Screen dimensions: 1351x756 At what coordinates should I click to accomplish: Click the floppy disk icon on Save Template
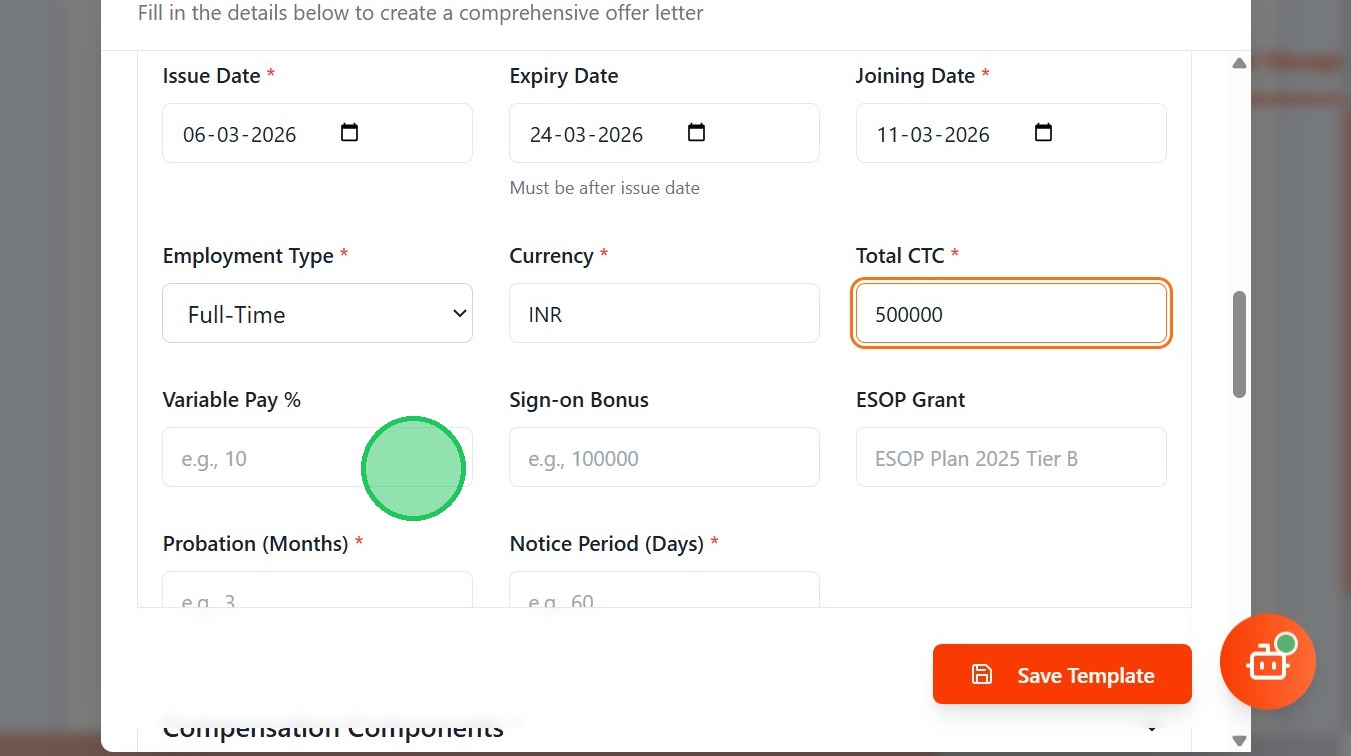point(982,675)
